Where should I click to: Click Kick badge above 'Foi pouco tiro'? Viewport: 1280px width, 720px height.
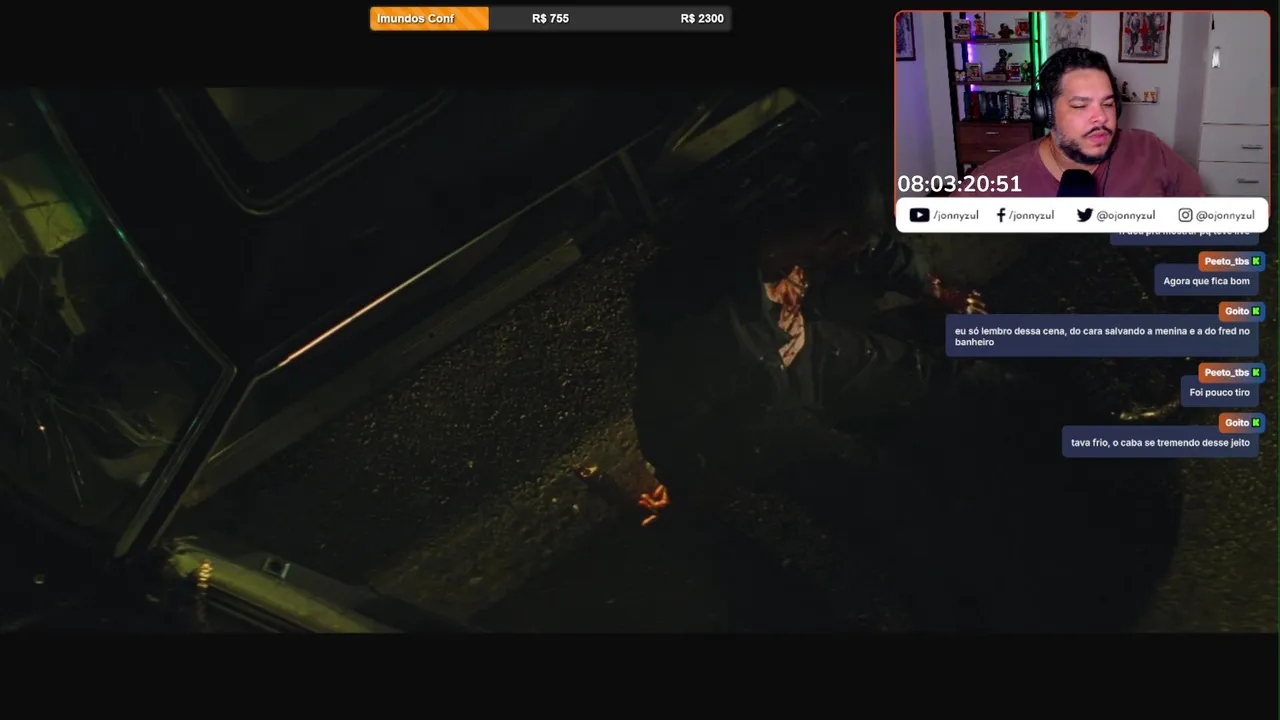pos(1256,372)
